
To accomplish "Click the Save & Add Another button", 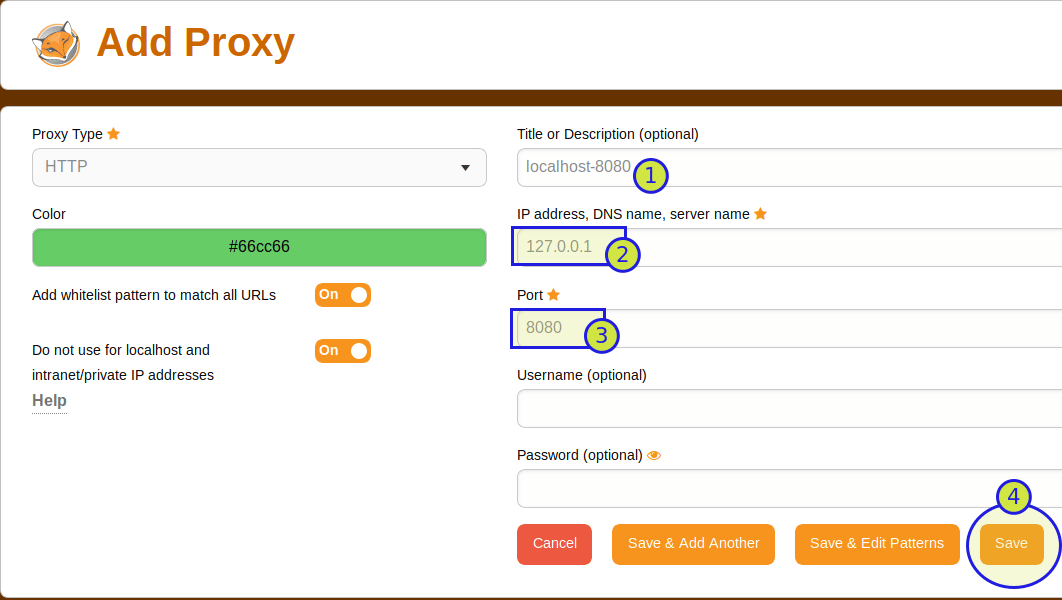I will pos(694,544).
